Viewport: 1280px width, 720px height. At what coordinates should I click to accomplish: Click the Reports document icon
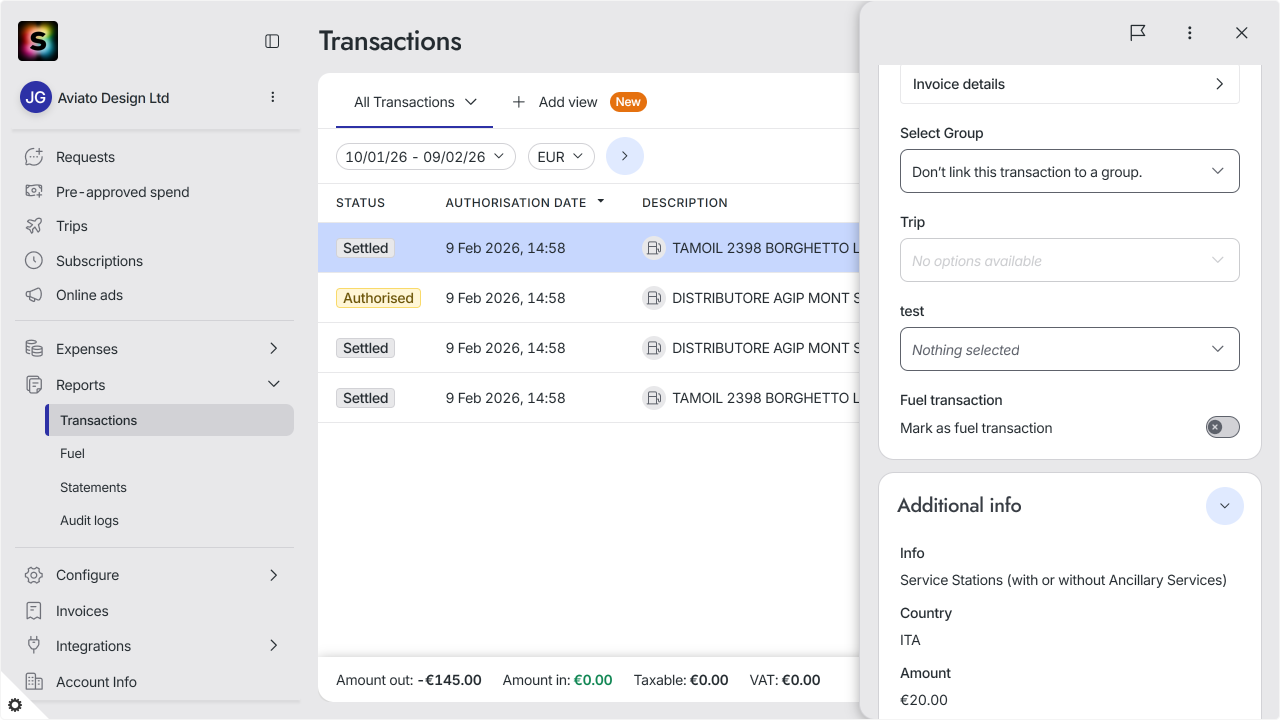tap(34, 385)
